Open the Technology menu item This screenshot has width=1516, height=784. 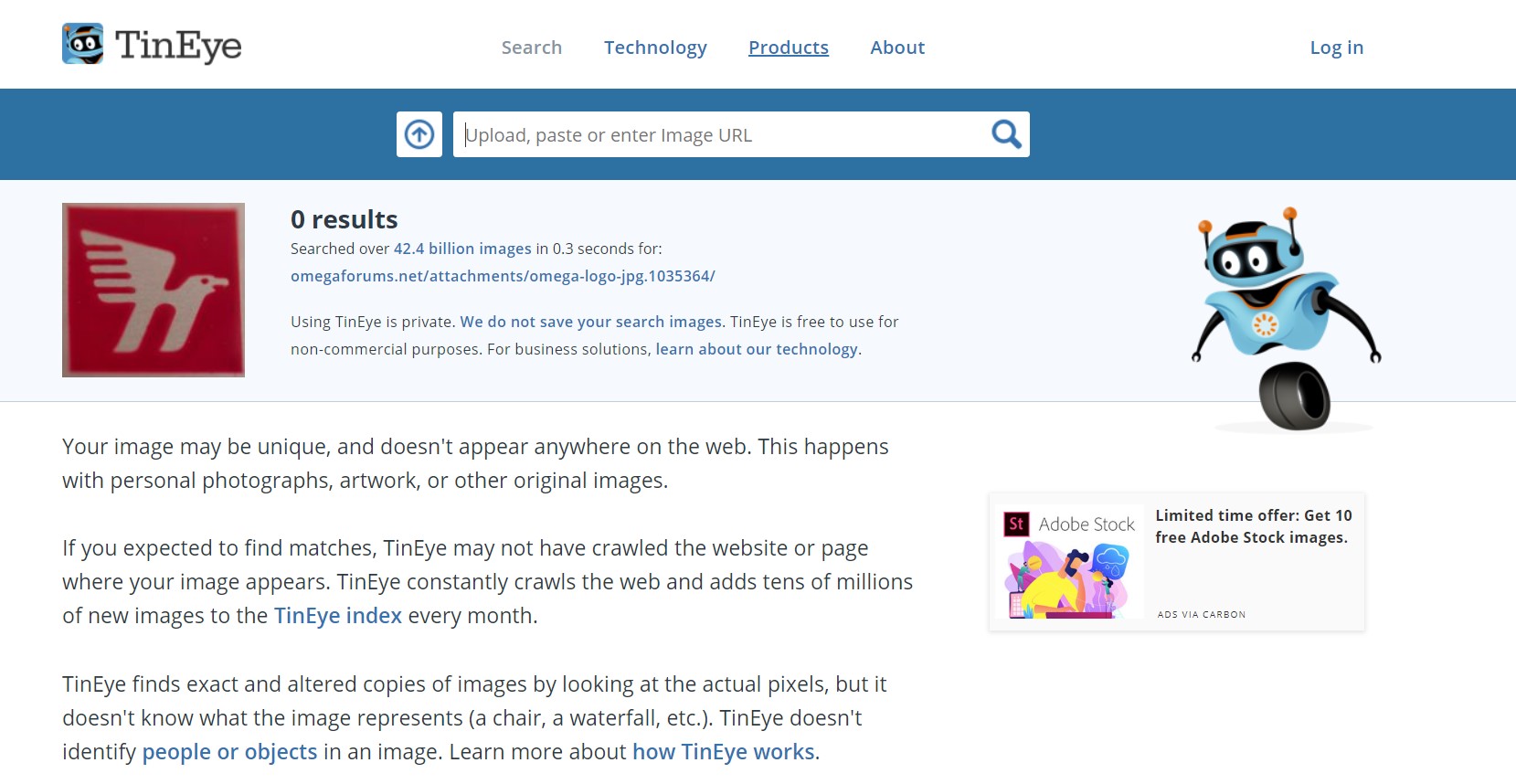[x=655, y=48]
